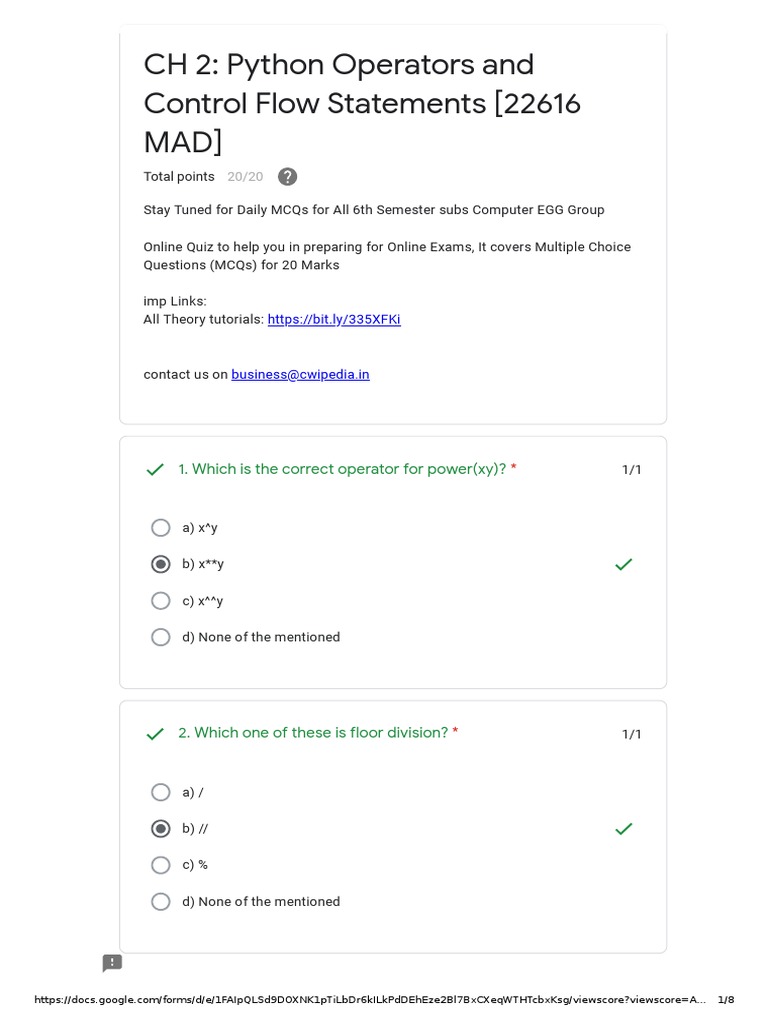Click the total points help question-mark icon
Image resolution: width=768 pixels, height=1024 pixels.
click(x=287, y=177)
